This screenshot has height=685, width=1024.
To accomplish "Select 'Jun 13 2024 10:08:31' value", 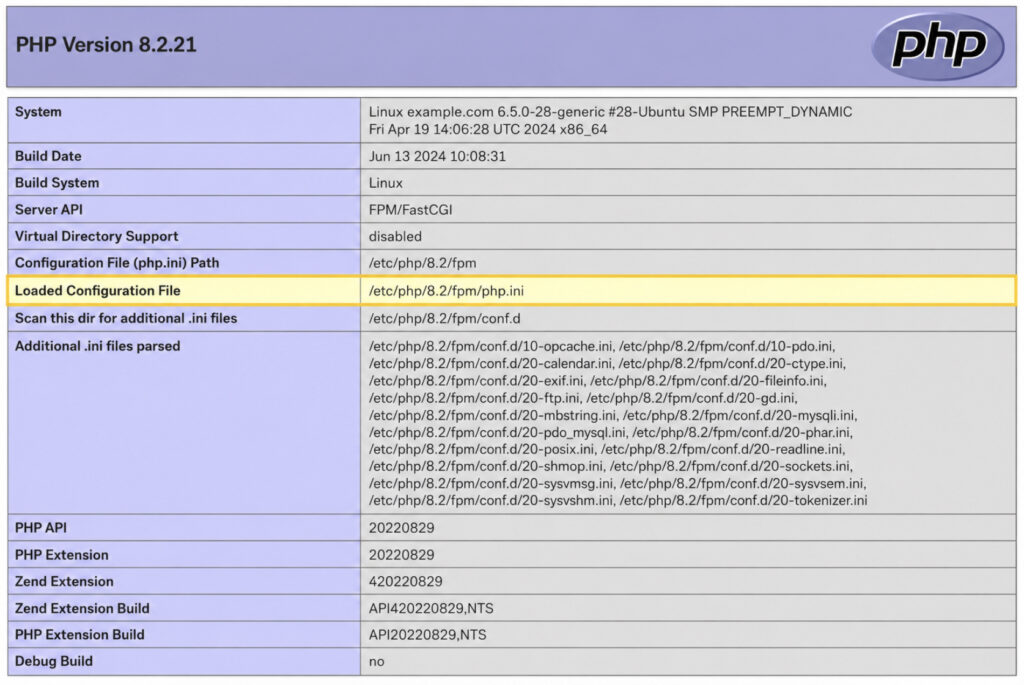I will coord(437,156).
